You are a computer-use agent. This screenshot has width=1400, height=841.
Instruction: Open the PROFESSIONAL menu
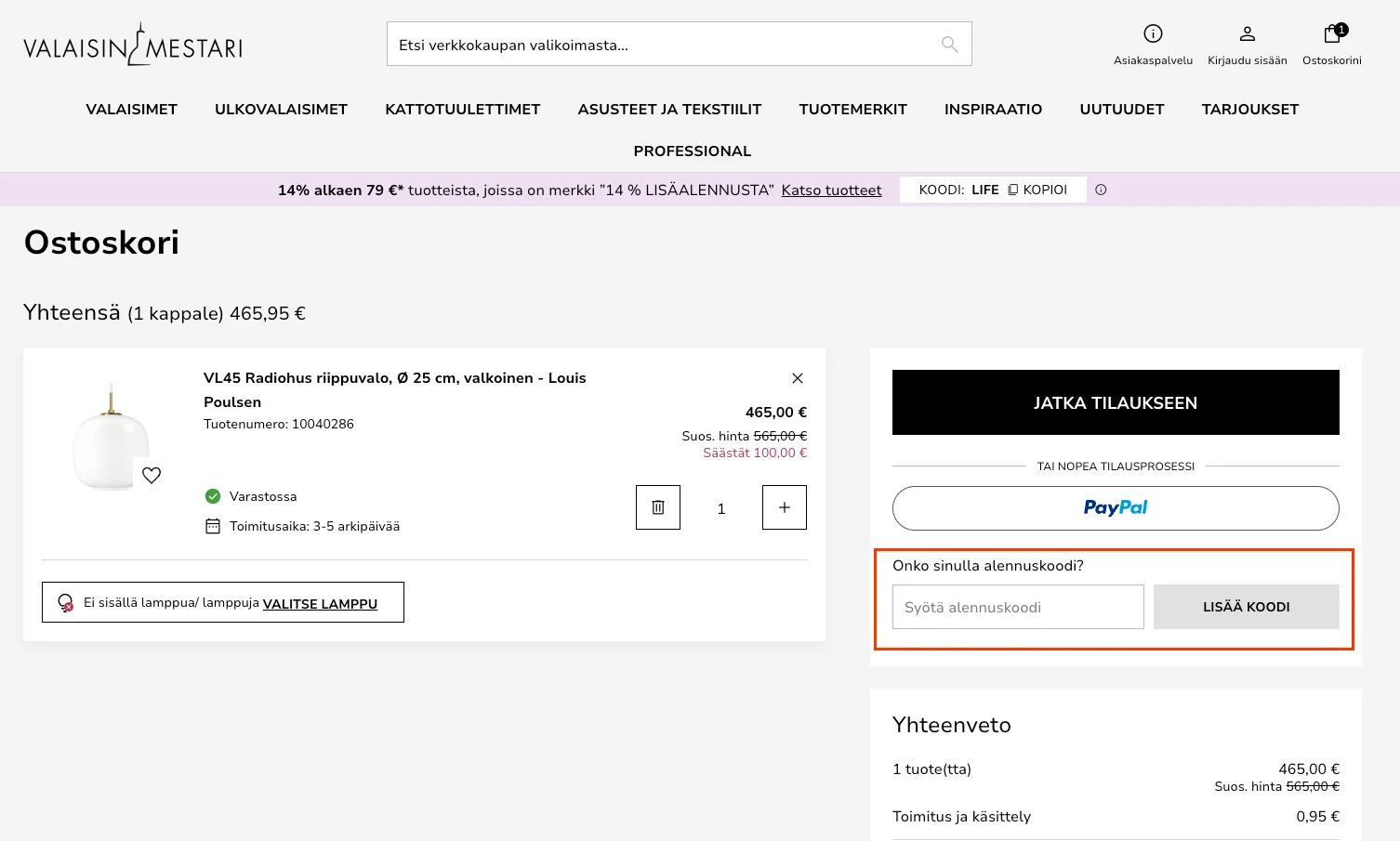coord(693,151)
